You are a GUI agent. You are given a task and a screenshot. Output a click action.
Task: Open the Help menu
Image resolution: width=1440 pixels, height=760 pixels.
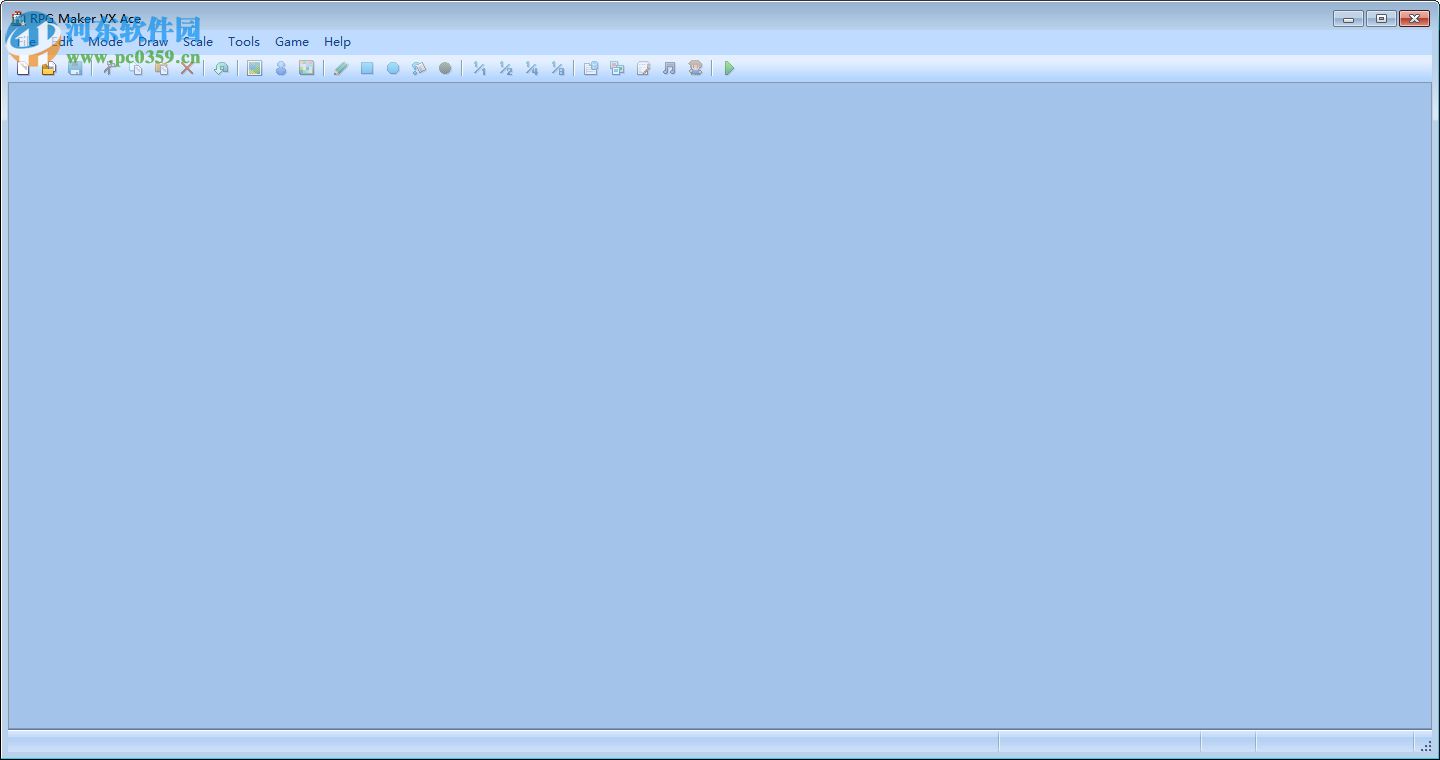[x=337, y=41]
